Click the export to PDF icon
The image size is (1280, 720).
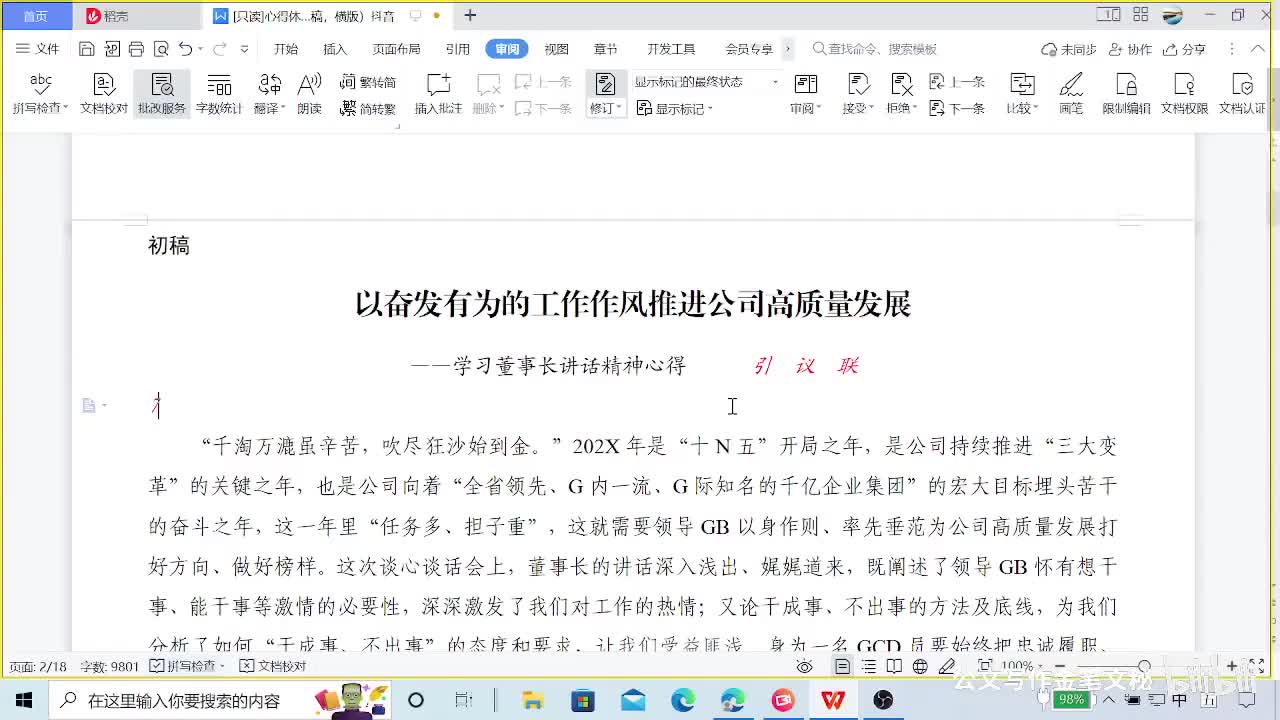coord(112,49)
